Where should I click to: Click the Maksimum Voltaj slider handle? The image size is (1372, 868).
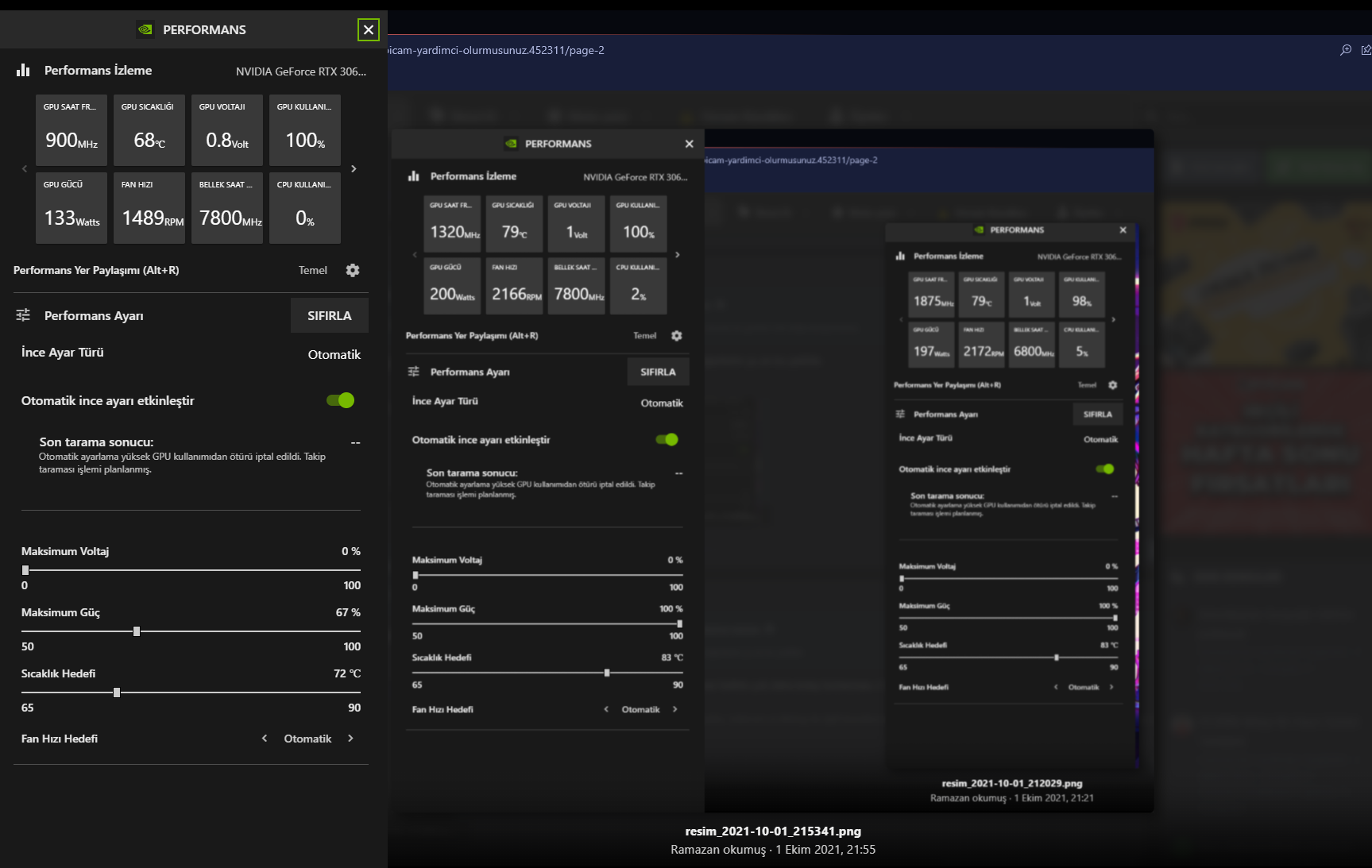(x=25, y=570)
